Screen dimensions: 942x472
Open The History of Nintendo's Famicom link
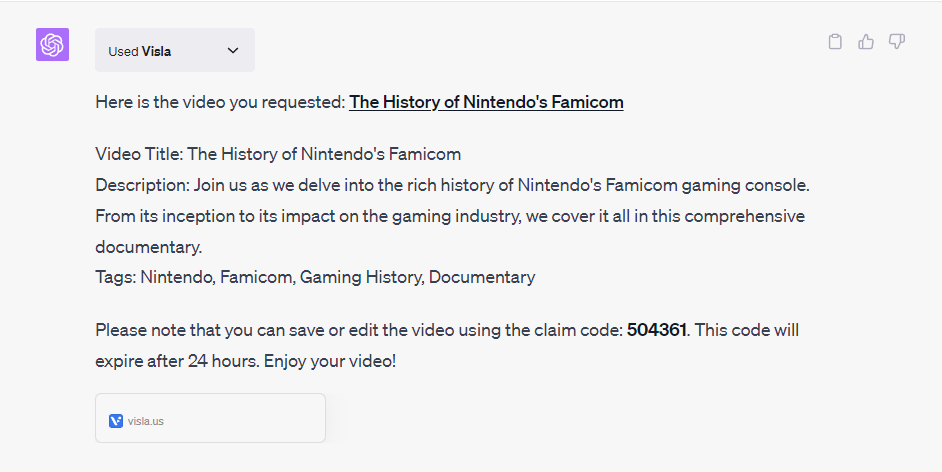(x=486, y=102)
